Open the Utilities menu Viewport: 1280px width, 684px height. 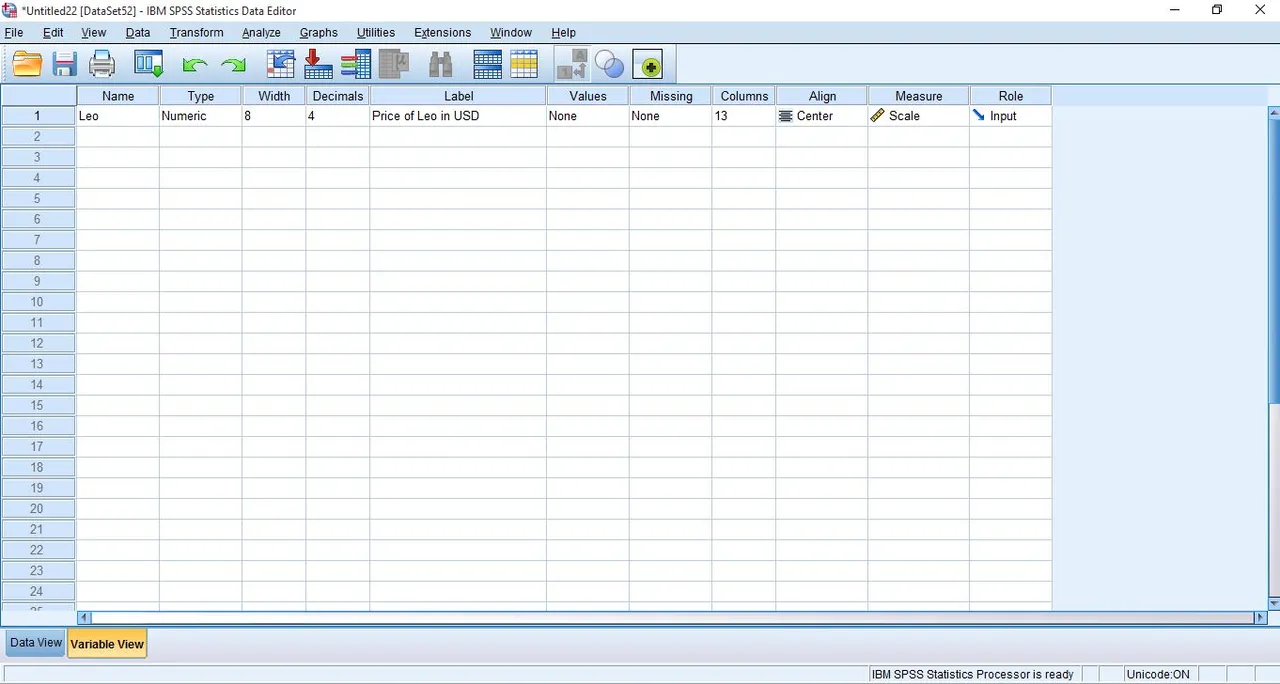[376, 32]
